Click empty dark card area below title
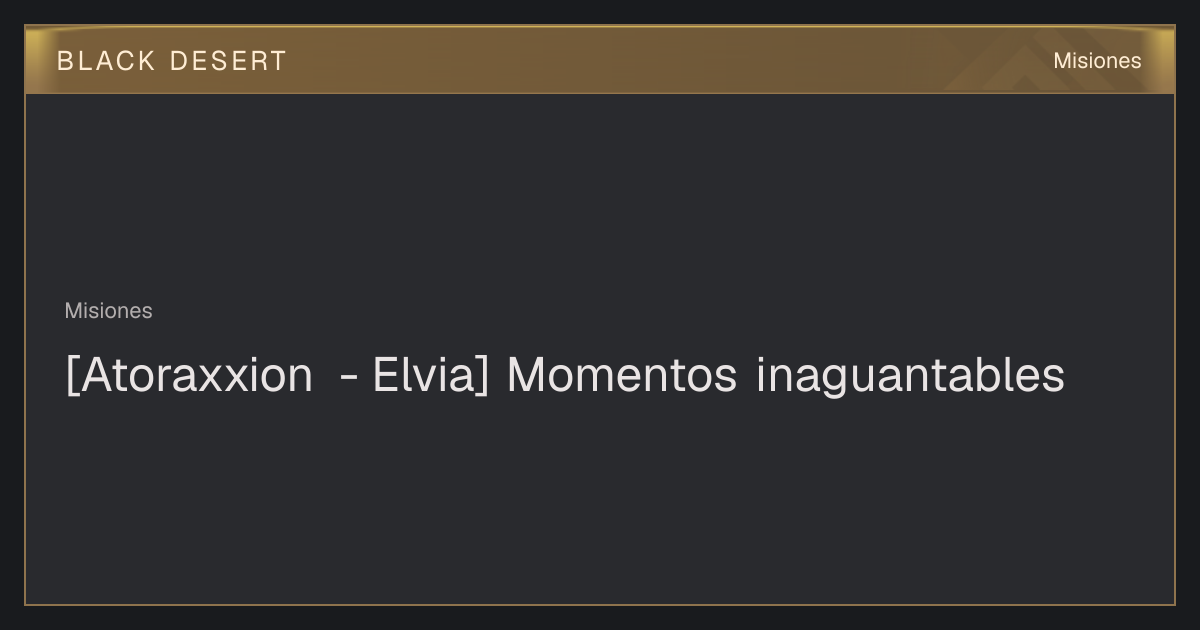Viewport: 1200px width, 630px height. point(600,500)
